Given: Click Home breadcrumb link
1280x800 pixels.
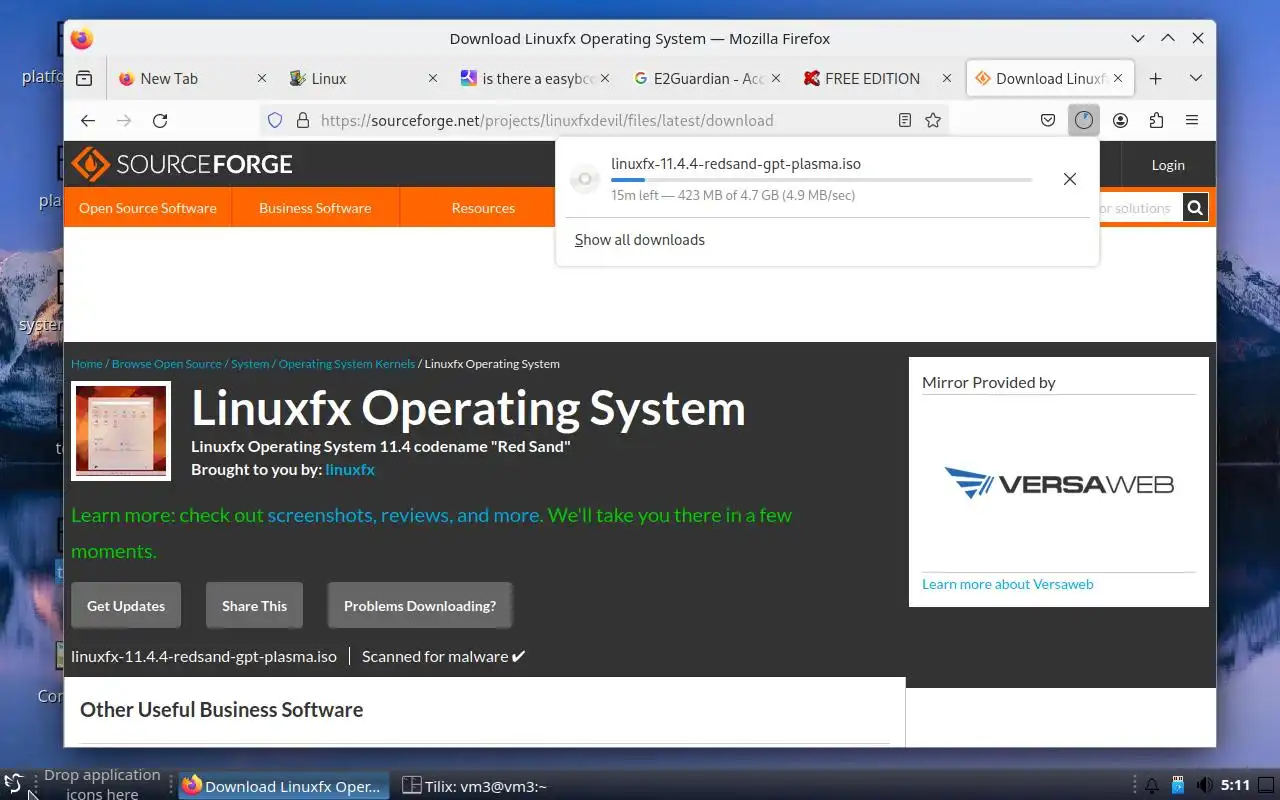Looking at the screenshot, I should [x=87, y=364].
